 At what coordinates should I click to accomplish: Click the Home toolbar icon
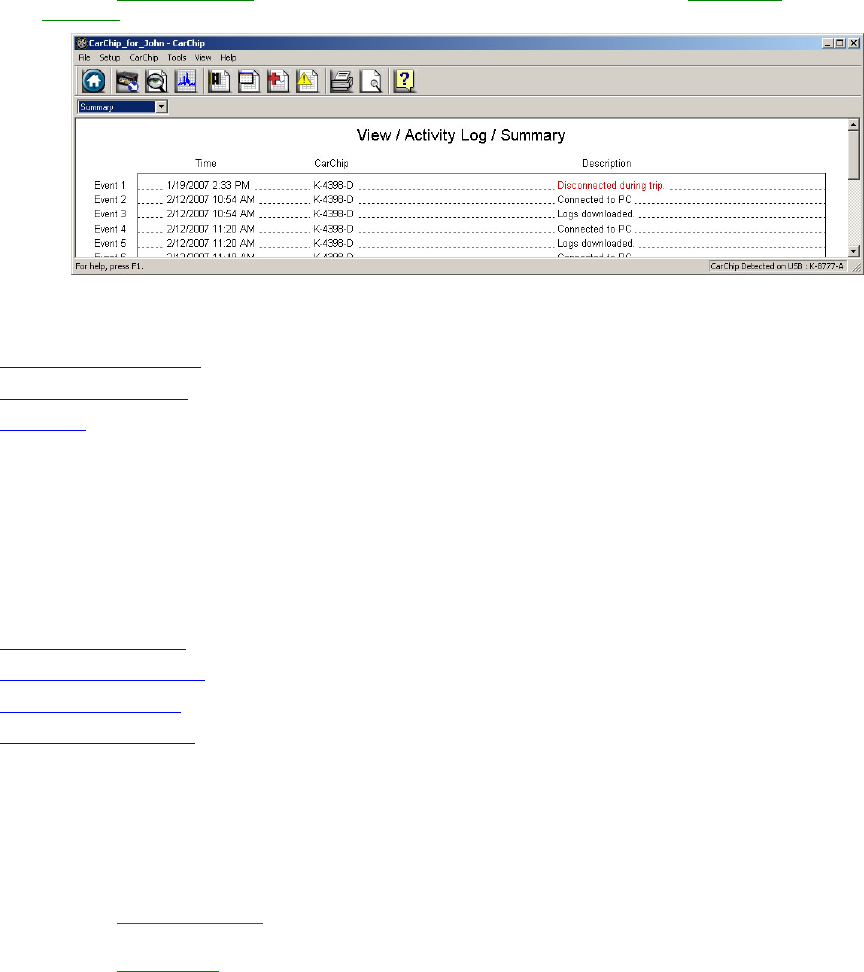[94, 81]
